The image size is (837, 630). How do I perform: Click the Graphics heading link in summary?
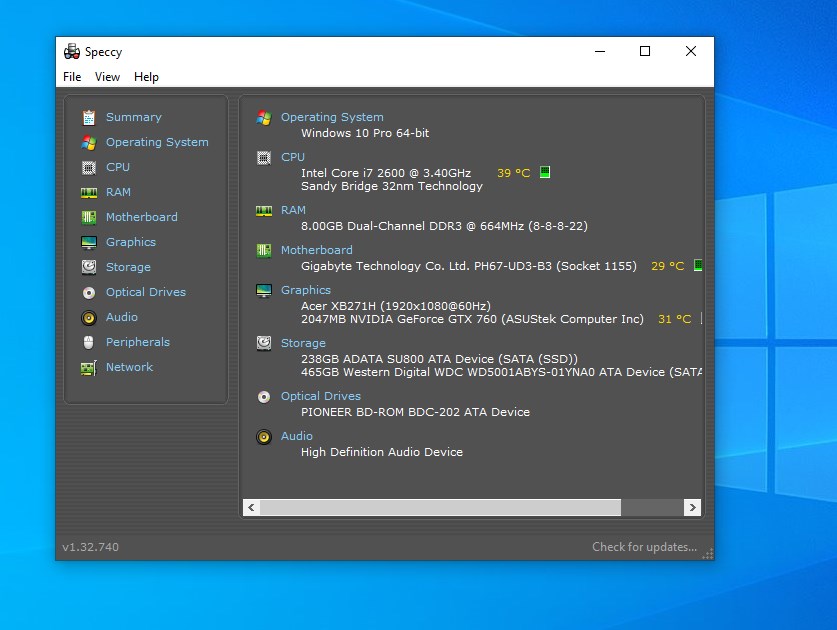click(306, 290)
